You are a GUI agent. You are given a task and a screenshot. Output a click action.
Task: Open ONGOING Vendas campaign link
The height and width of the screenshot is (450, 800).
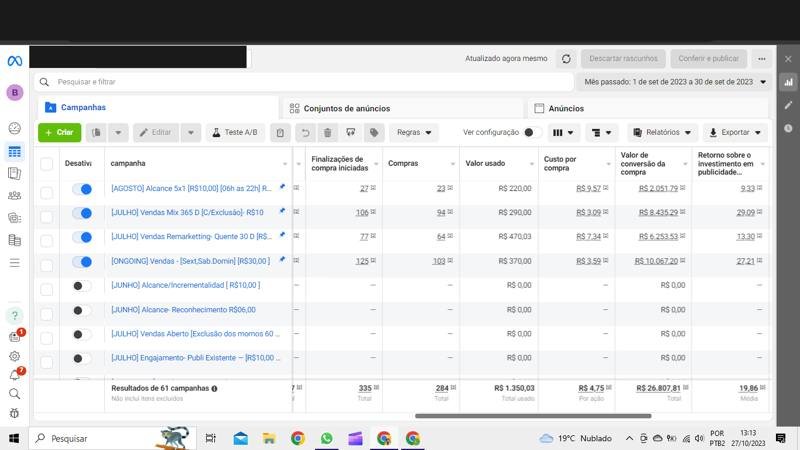190,261
